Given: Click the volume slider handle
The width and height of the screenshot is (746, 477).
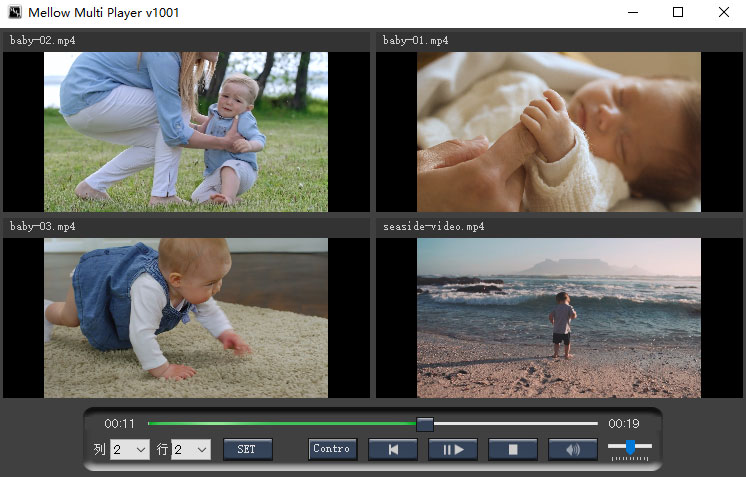Looking at the screenshot, I should click(630, 446).
